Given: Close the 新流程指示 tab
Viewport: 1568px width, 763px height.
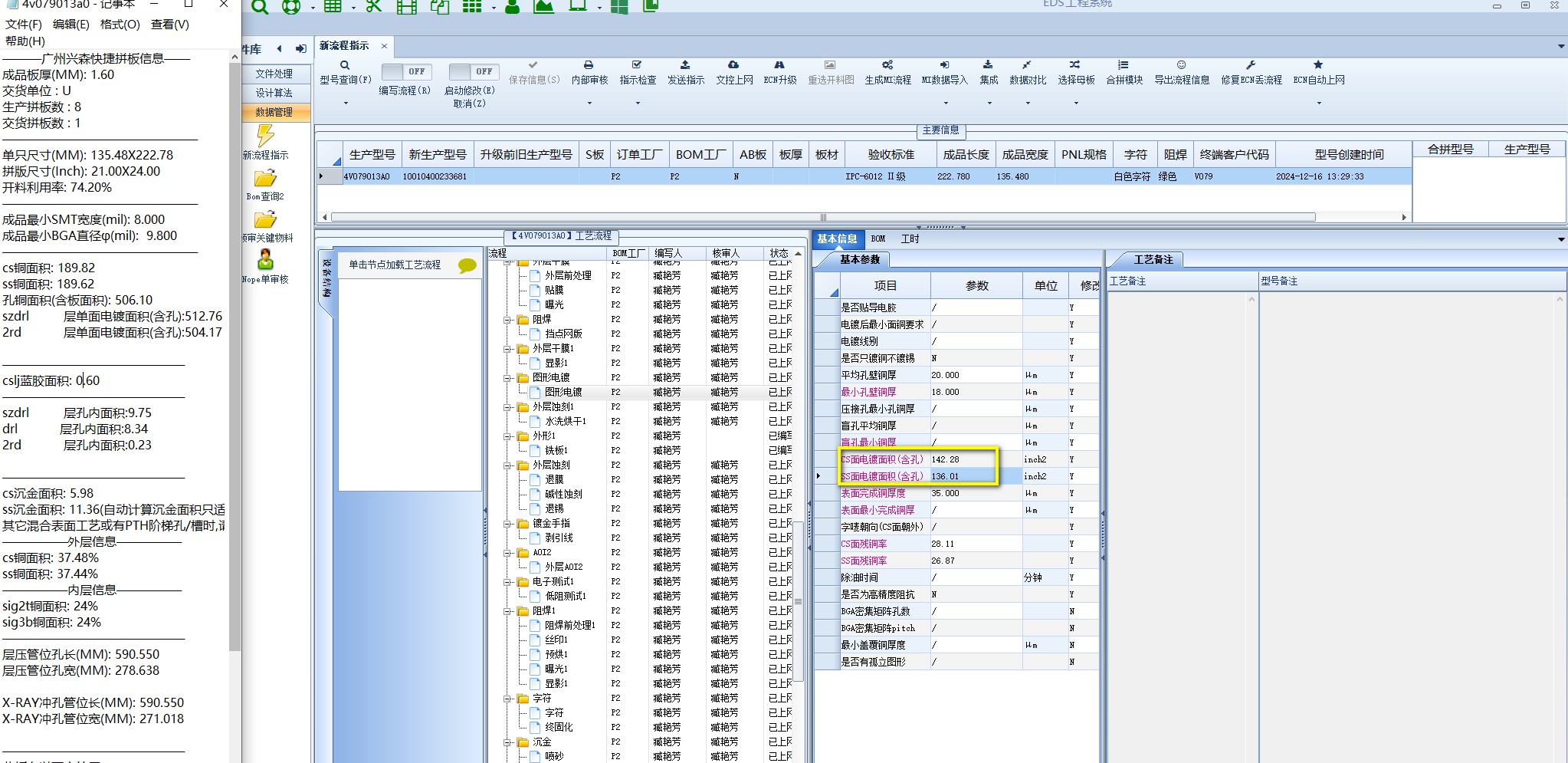Looking at the screenshot, I should pos(384,46).
